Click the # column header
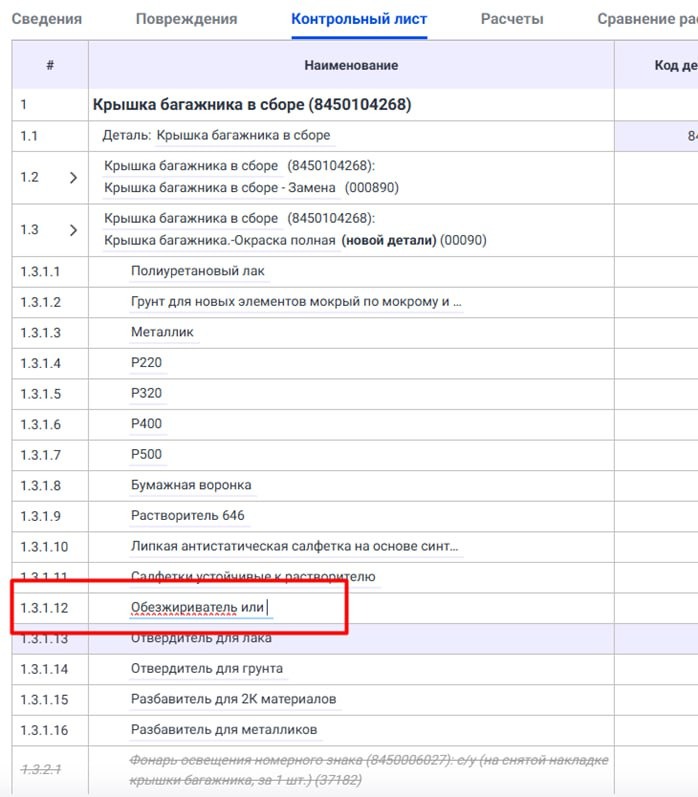This screenshot has width=698, height=797. click(50, 65)
